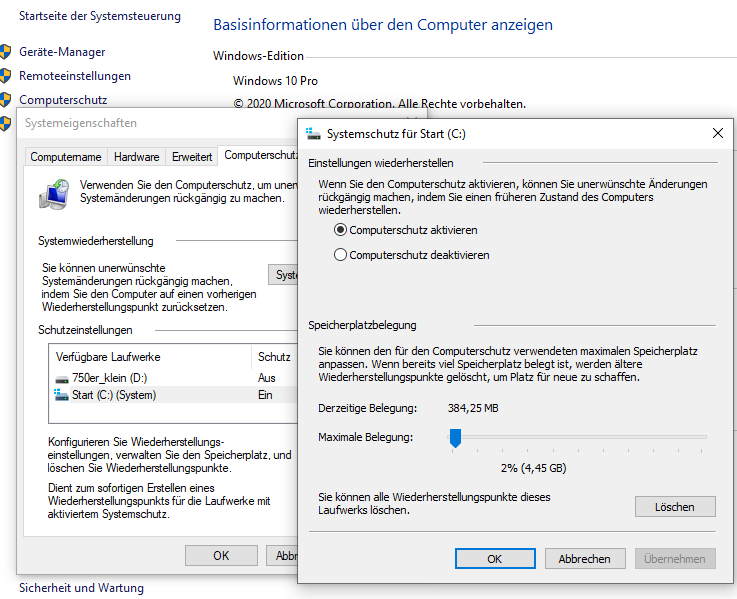This screenshot has height=599, width=737.
Task: Click Windows drive icon of Start (C:)
Action: pyautogui.click(x=62, y=395)
